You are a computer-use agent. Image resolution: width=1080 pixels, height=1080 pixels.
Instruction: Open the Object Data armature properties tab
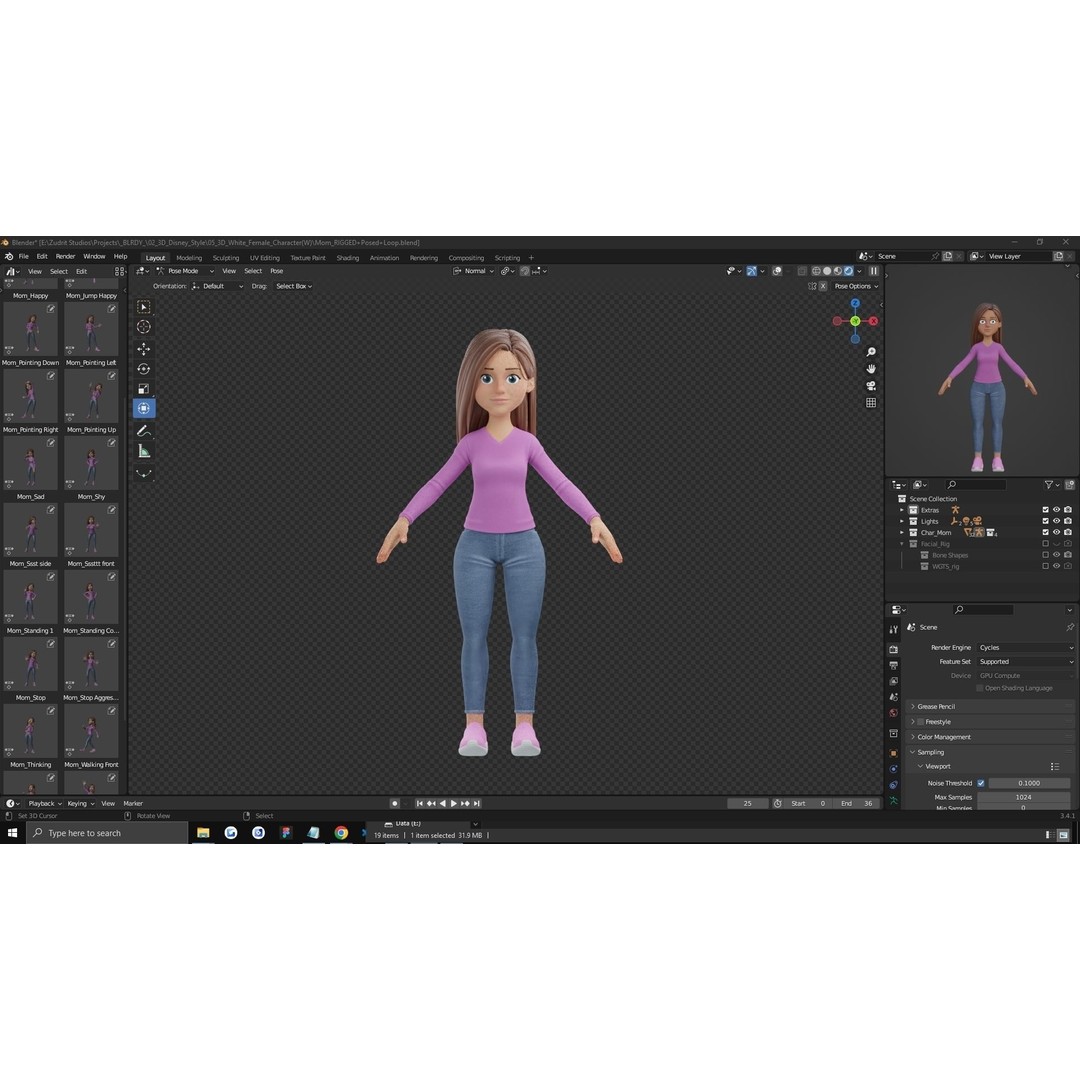pos(893,801)
